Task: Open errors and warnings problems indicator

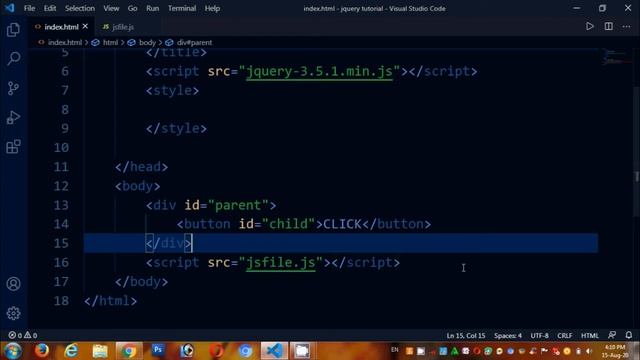Action: [x=23, y=335]
